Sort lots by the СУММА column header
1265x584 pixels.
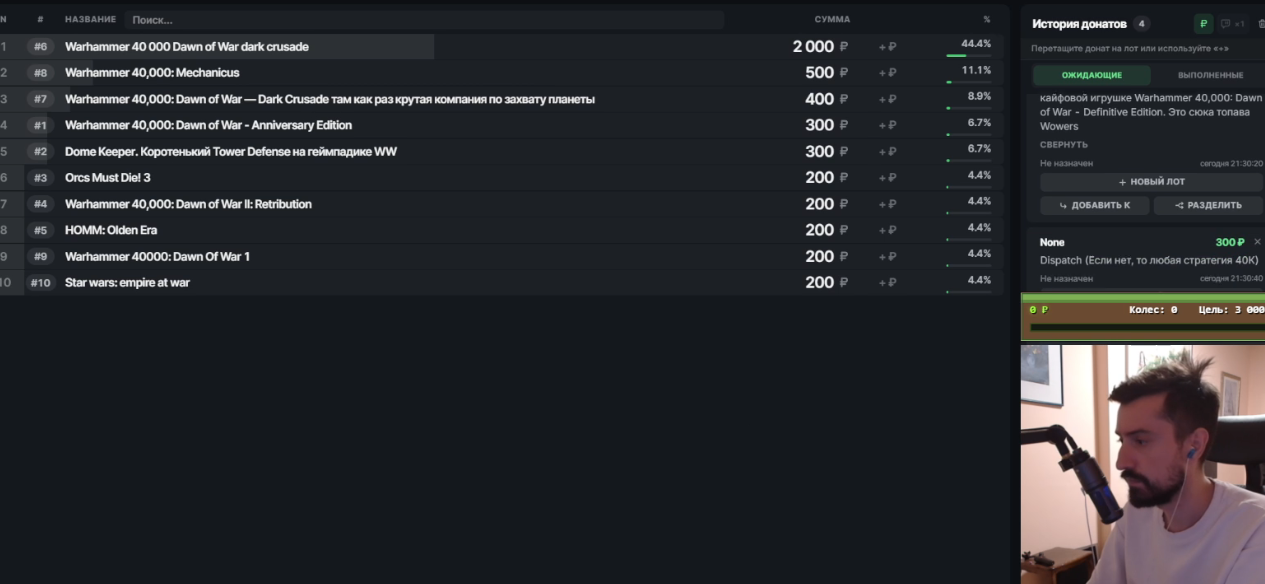pos(832,19)
